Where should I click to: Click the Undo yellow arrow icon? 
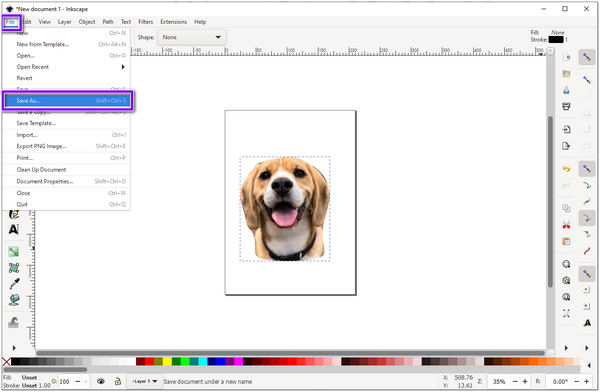tap(567, 169)
